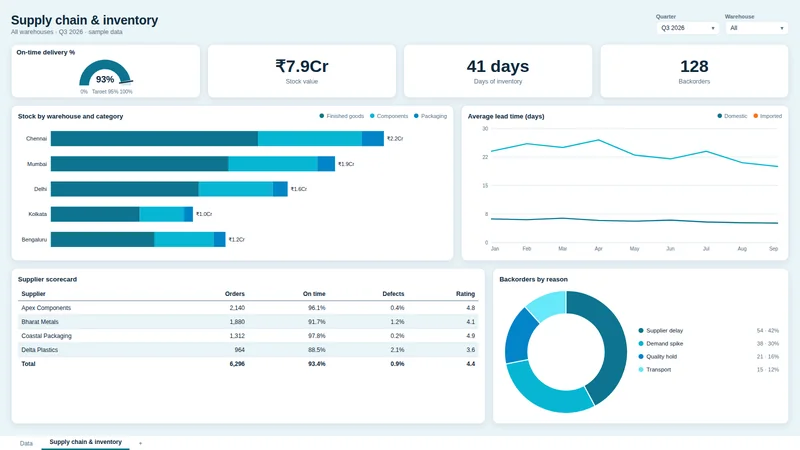
Task: Select the Coastal Packaging supplier row name
Action: tap(46, 336)
